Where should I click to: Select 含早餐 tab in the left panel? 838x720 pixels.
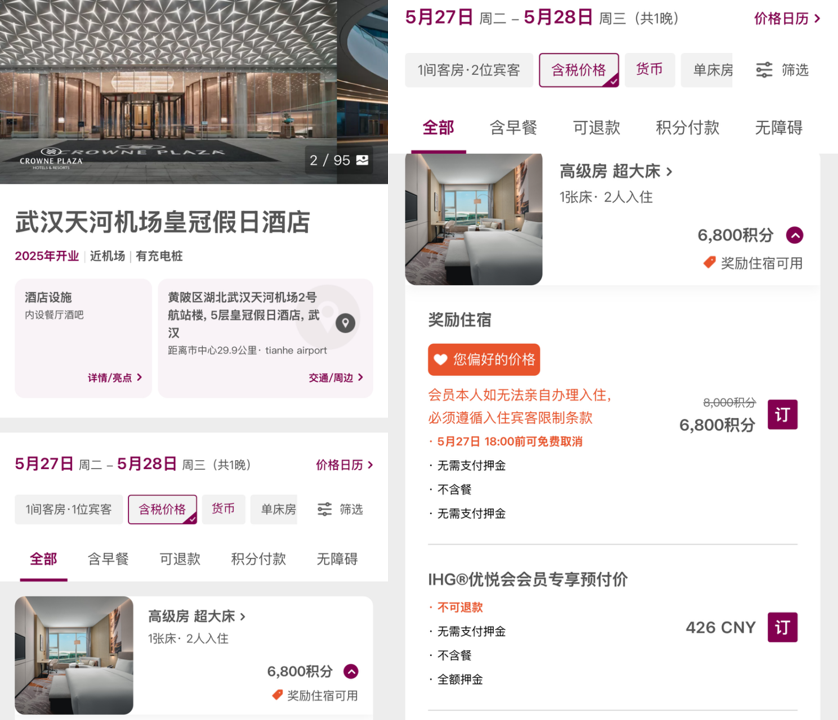coord(108,559)
